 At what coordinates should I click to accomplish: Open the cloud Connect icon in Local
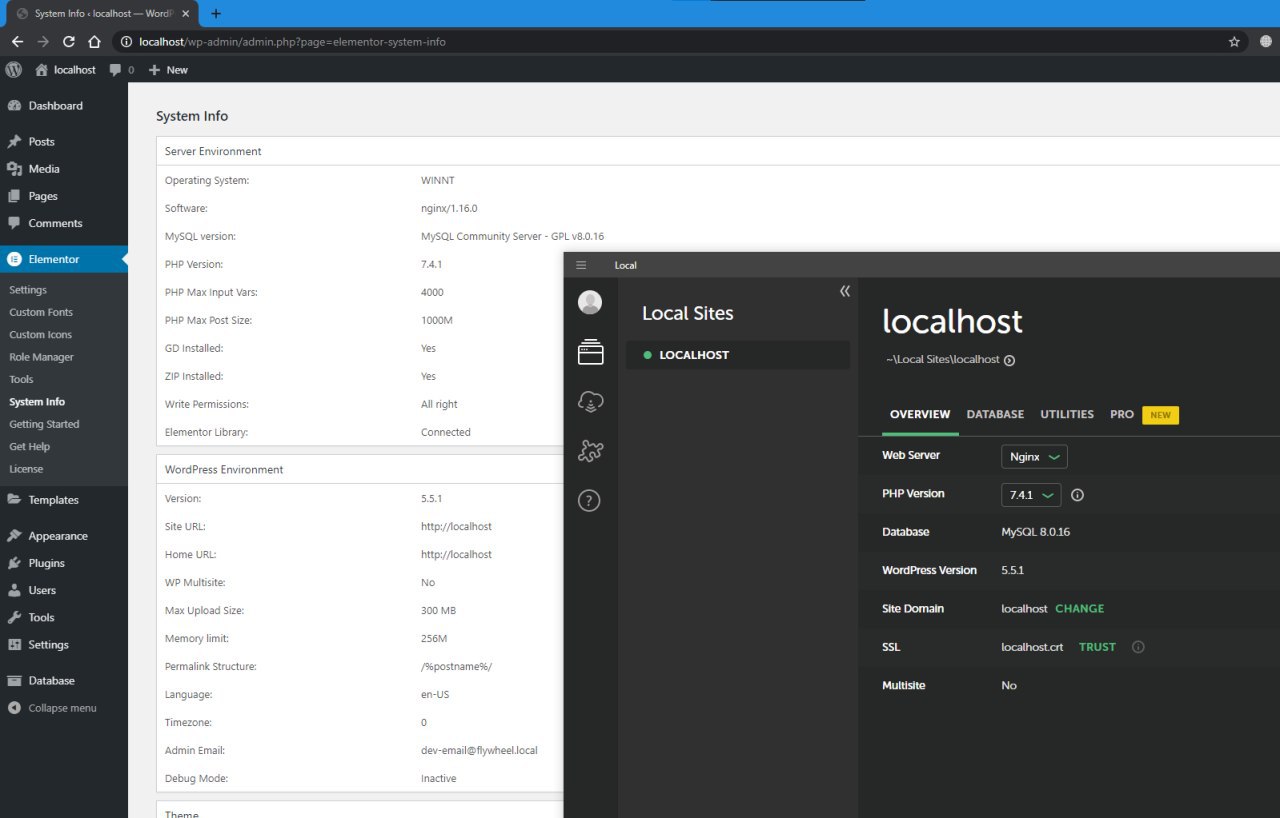click(x=590, y=402)
